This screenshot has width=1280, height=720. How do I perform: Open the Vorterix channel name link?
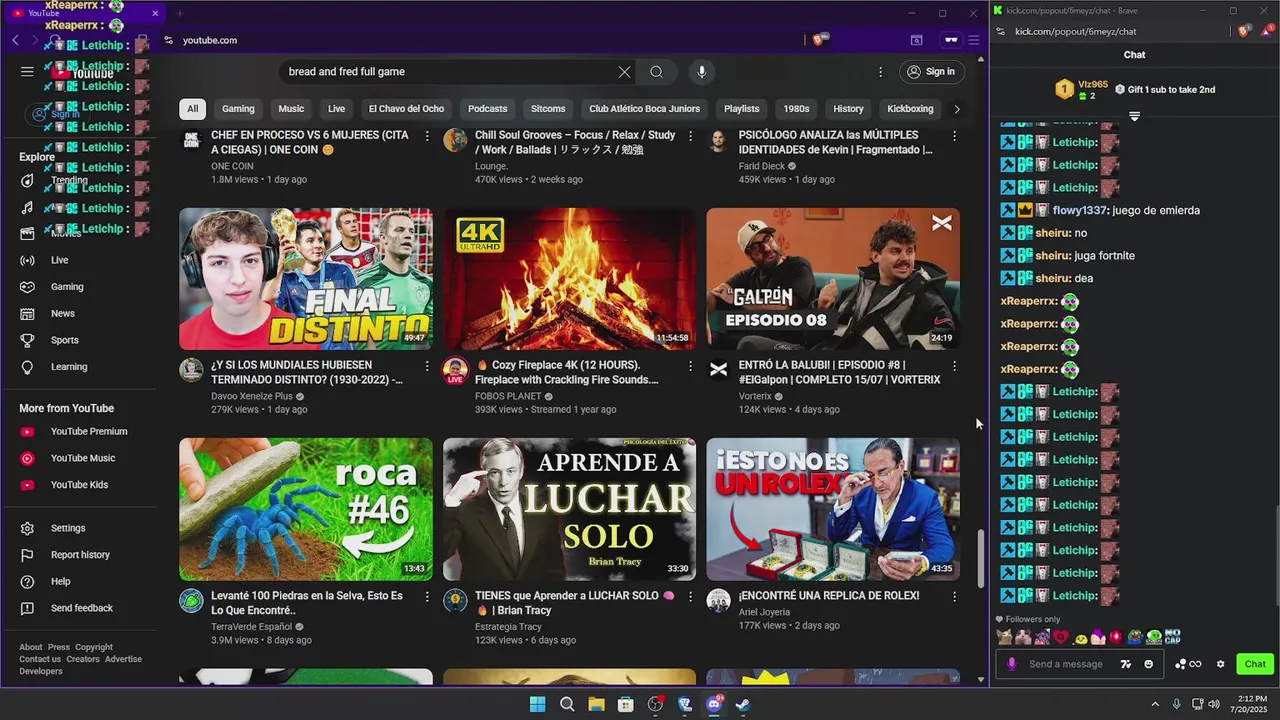755,396
